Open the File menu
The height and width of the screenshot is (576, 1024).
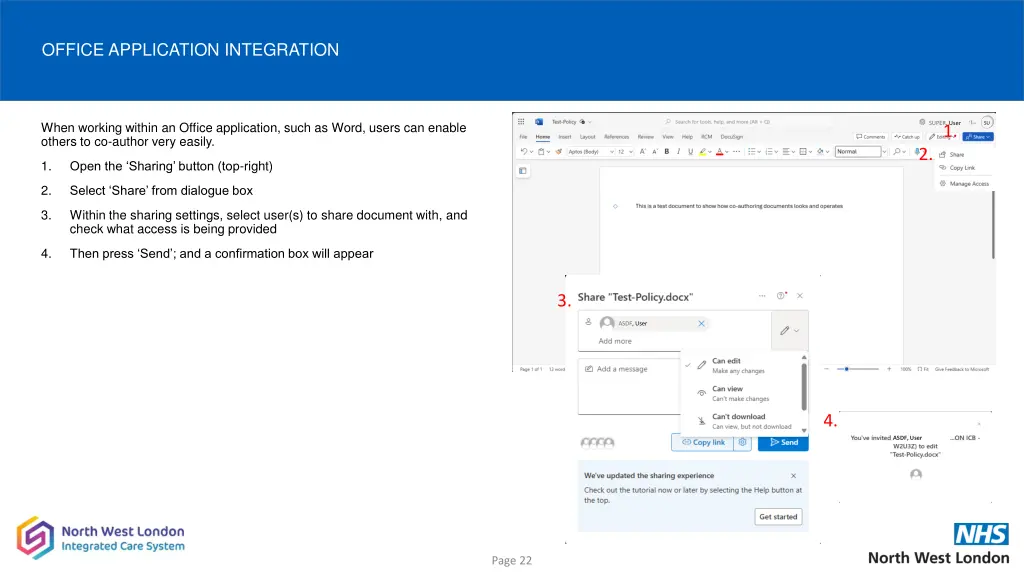tap(523, 137)
